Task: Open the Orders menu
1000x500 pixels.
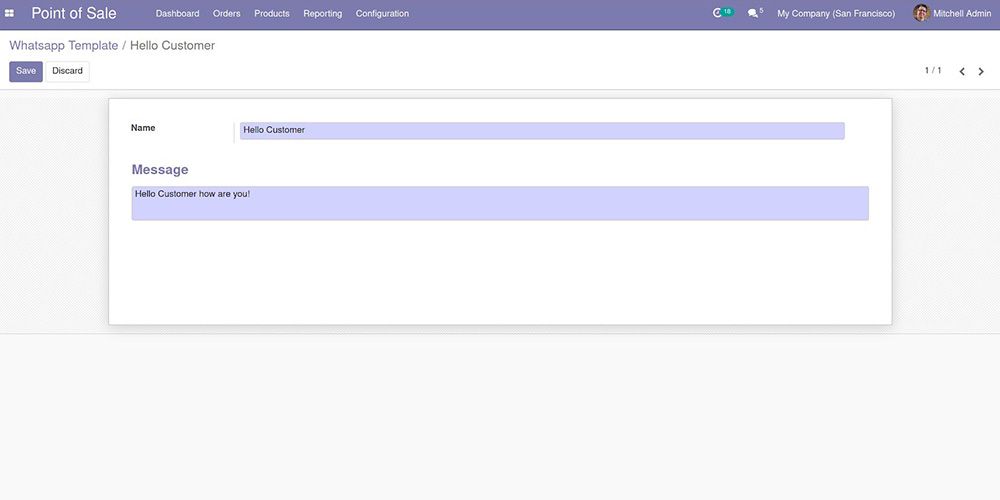Action: pyautogui.click(x=227, y=14)
